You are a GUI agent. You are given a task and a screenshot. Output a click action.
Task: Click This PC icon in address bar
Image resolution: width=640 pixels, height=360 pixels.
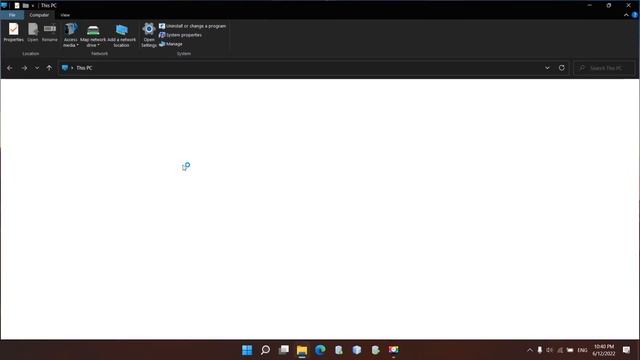[64, 68]
